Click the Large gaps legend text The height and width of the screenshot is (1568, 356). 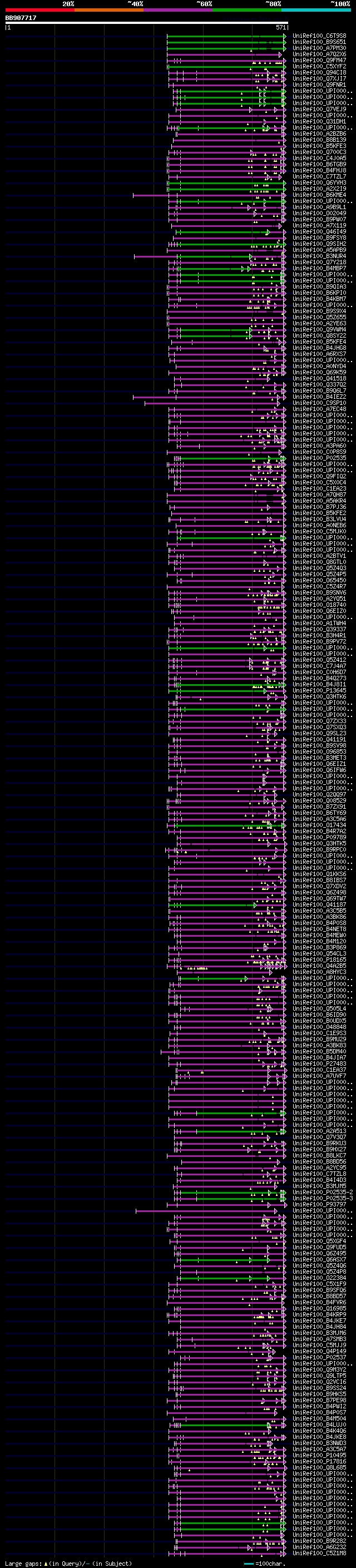coord(68,1564)
